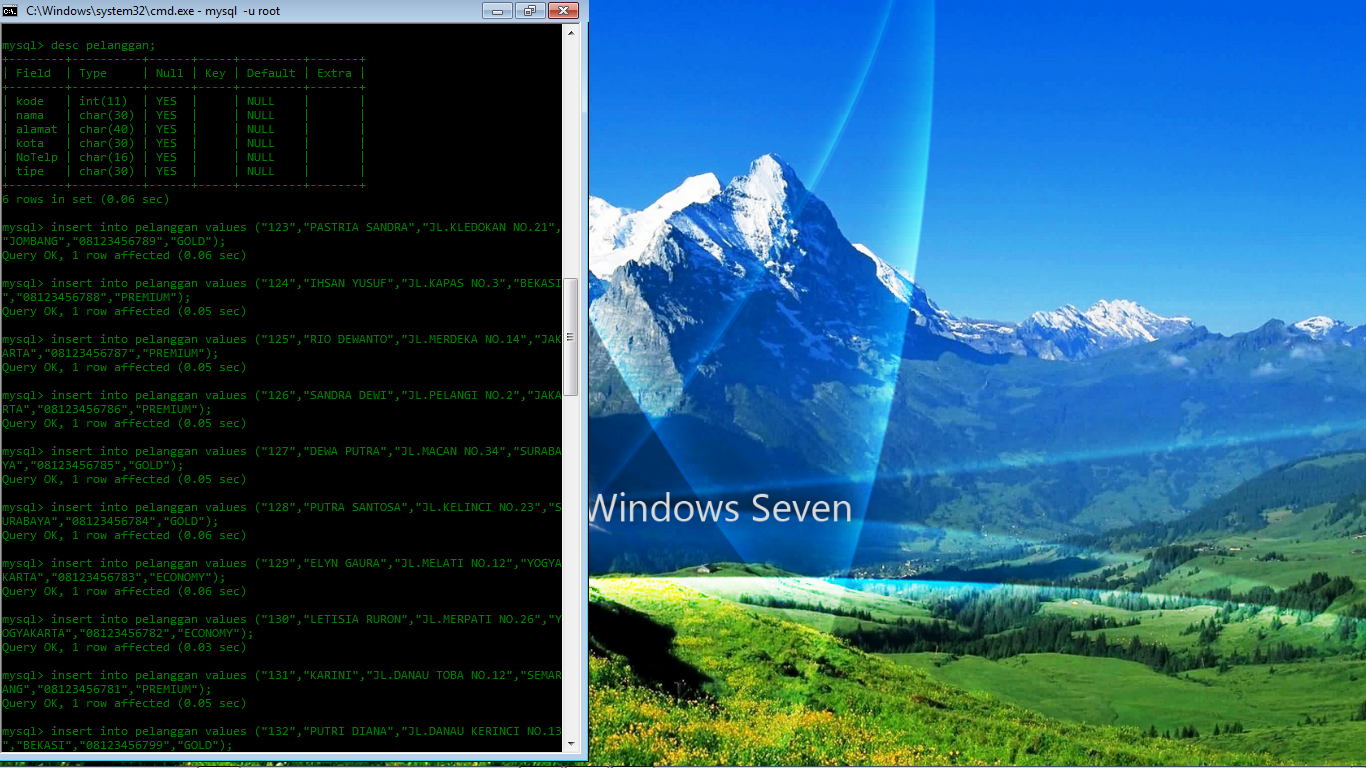Click the 'Query OK' line showing 0.03 sec
The height and width of the screenshot is (768, 1366).
(x=124, y=647)
